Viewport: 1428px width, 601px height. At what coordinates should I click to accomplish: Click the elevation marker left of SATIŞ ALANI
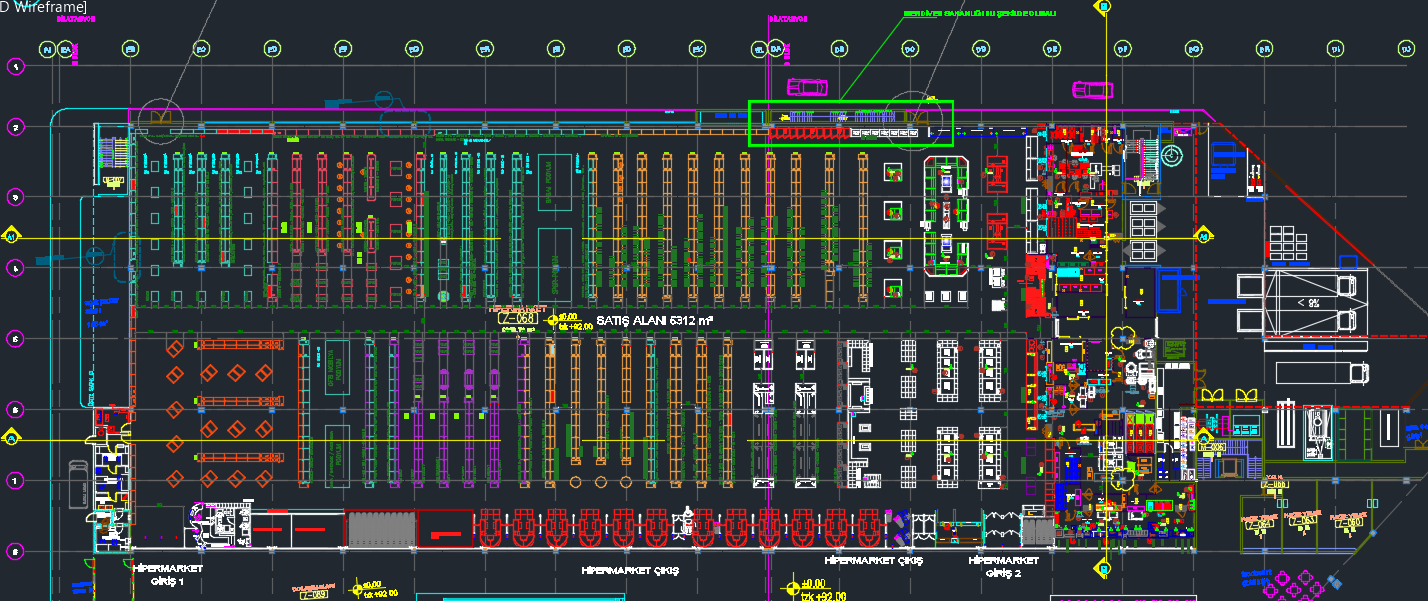tap(552, 320)
